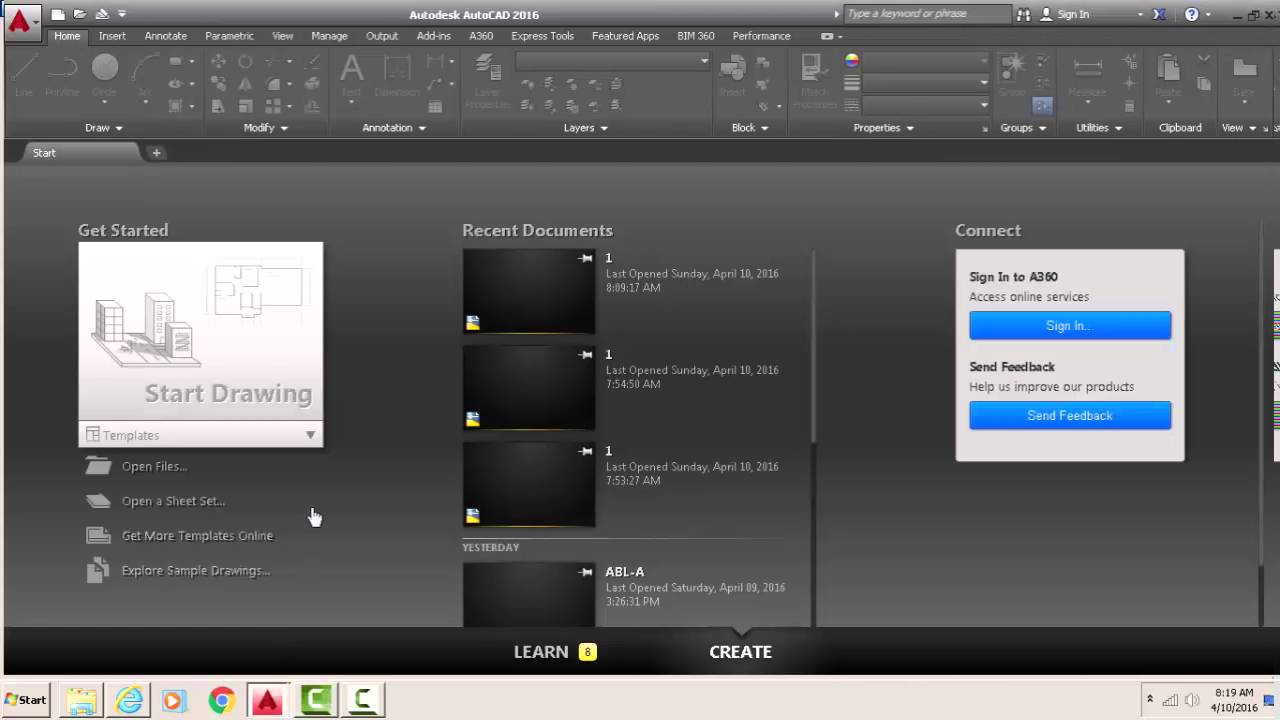Open the AutoCAD application menu logo button
Image resolution: width=1280 pixels, height=720 pixels.
tap(20, 19)
